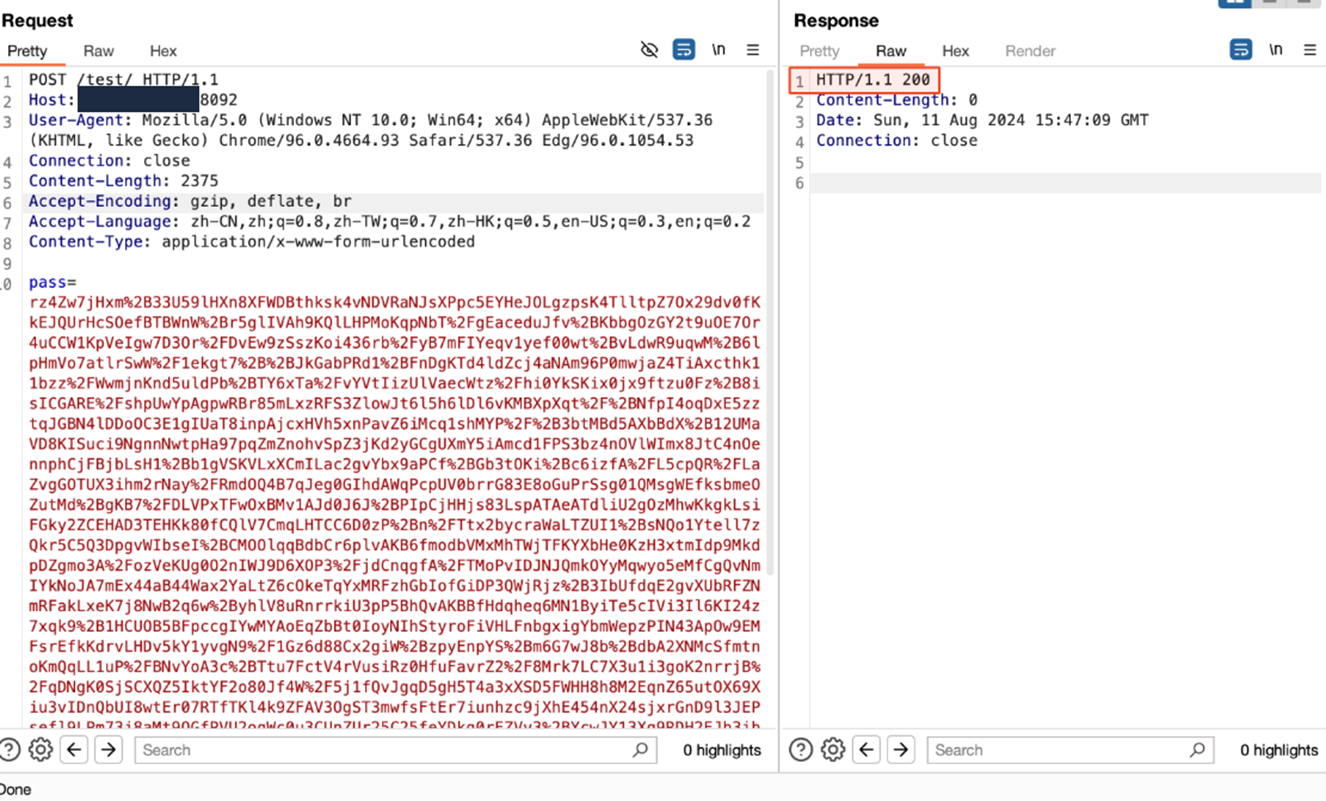Click Request search help question icon
1326x801 pixels.
10,749
